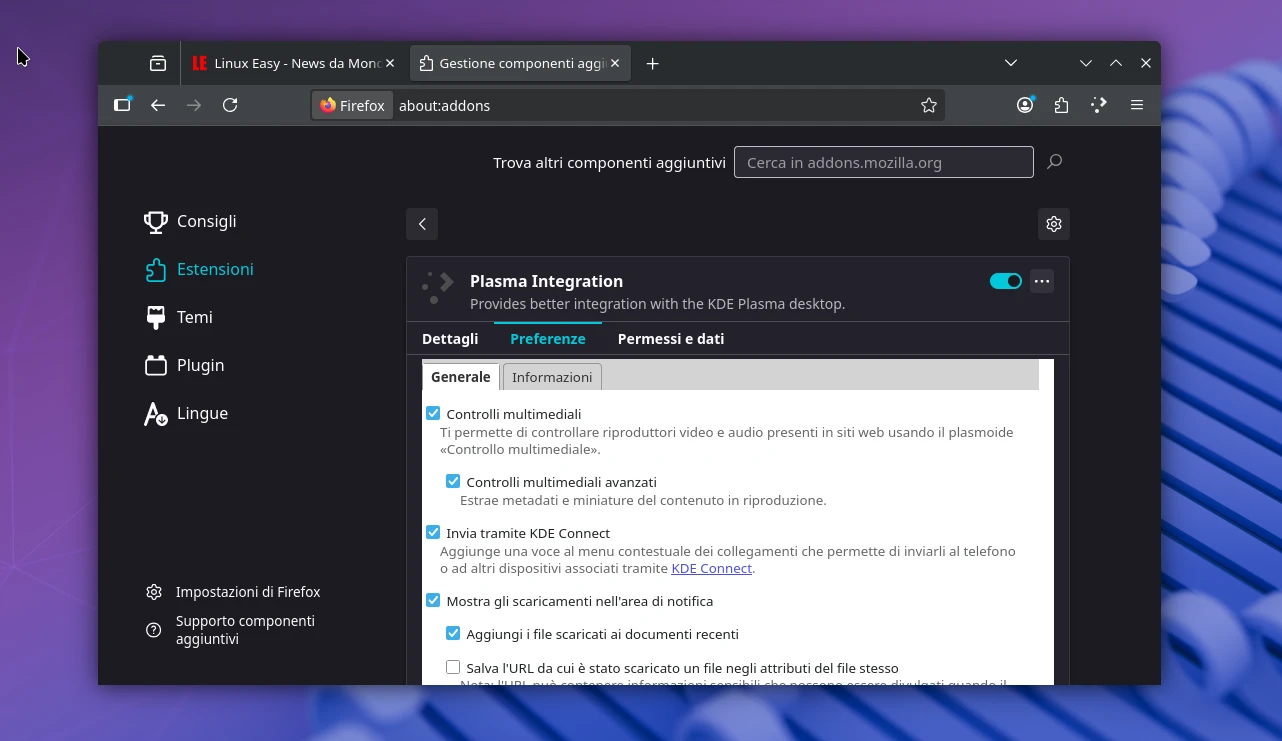Open the extensions puzzle icon in the toolbar

point(1061,105)
